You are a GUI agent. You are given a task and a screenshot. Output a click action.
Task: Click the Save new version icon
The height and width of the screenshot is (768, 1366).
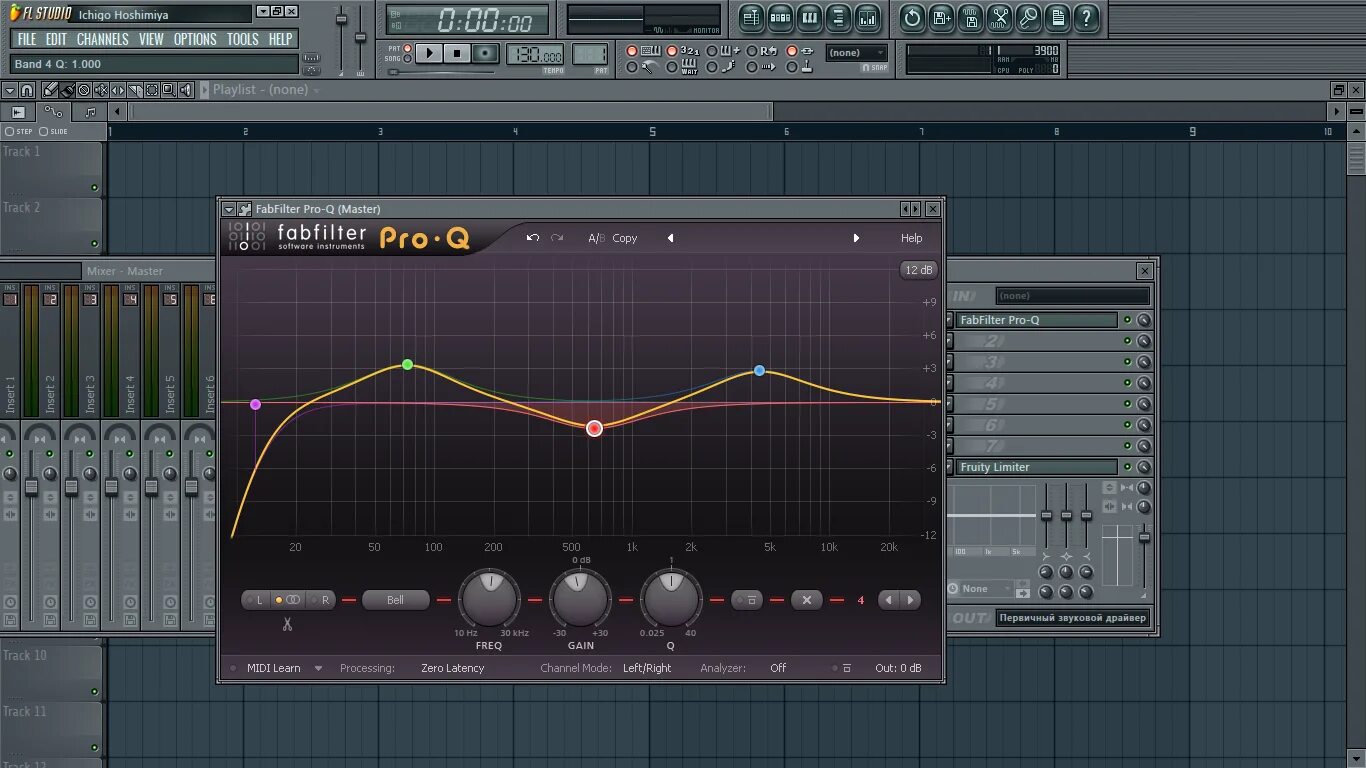pos(941,17)
